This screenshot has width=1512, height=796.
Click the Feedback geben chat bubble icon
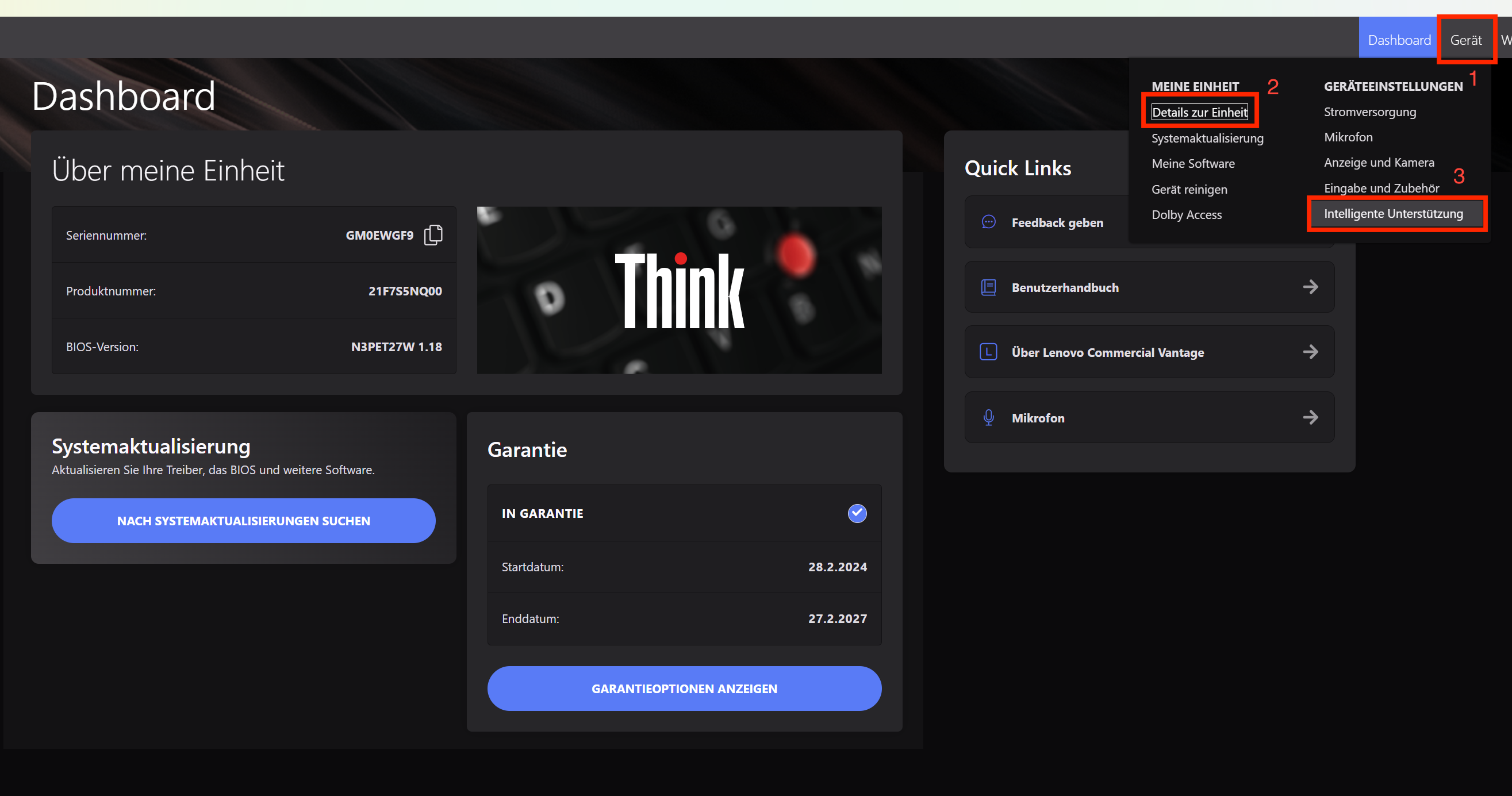(x=988, y=222)
